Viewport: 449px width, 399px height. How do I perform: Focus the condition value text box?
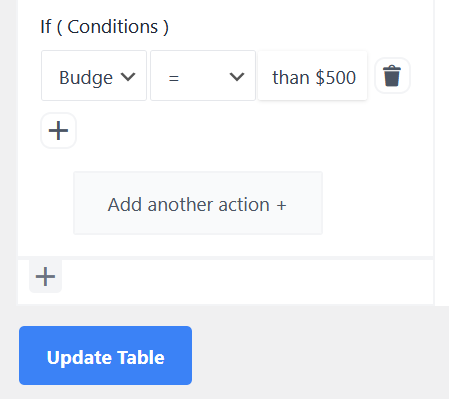click(312, 76)
